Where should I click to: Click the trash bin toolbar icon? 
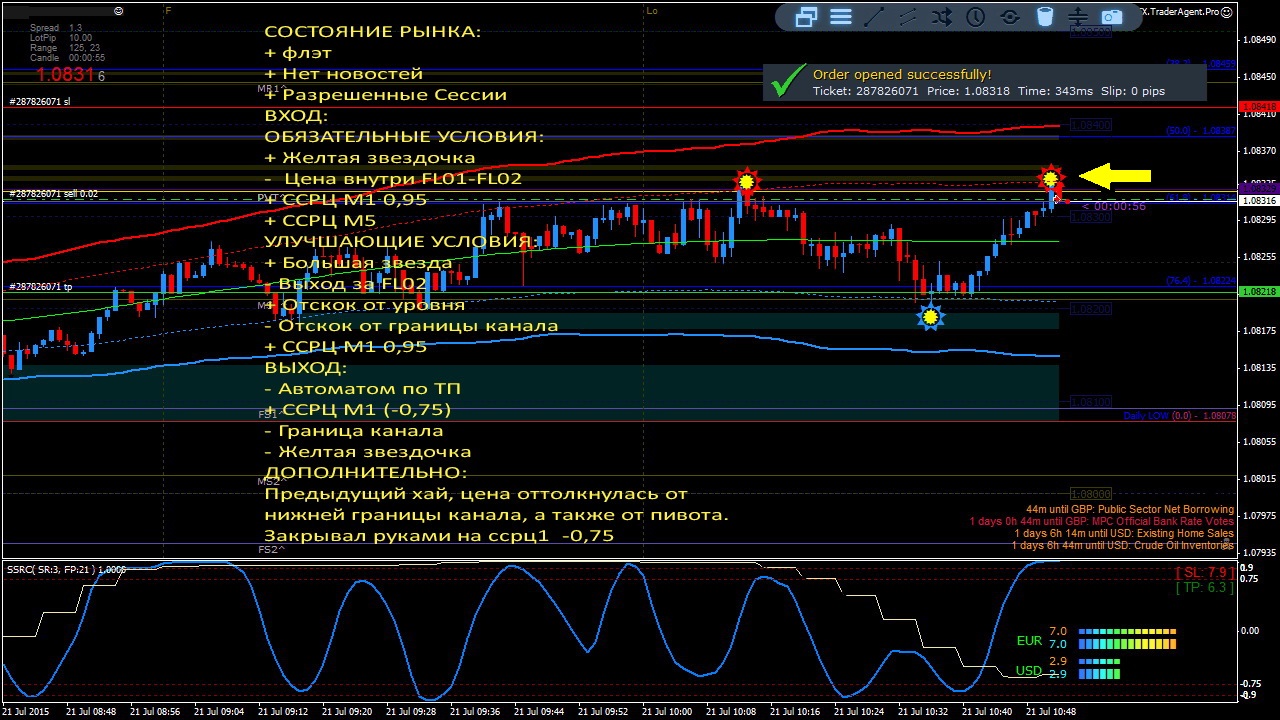(x=1045, y=16)
